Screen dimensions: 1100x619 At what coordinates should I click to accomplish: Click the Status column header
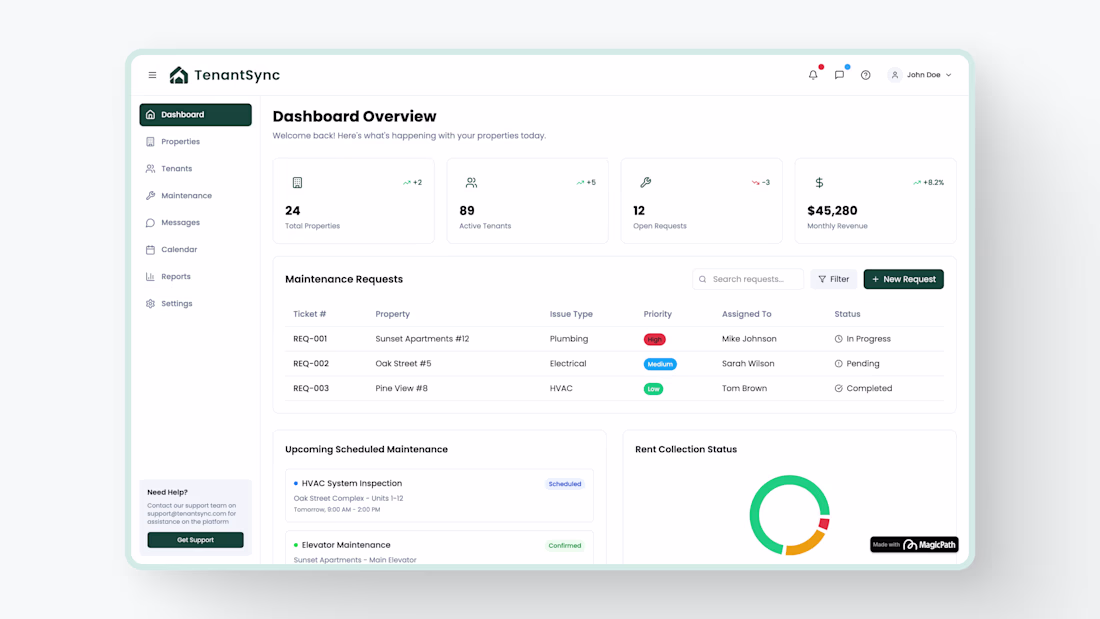point(847,314)
